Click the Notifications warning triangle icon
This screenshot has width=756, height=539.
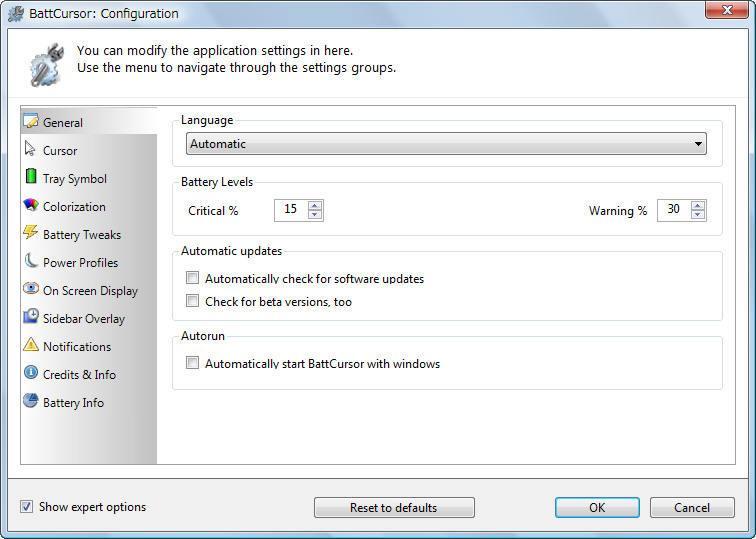click(x=31, y=345)
